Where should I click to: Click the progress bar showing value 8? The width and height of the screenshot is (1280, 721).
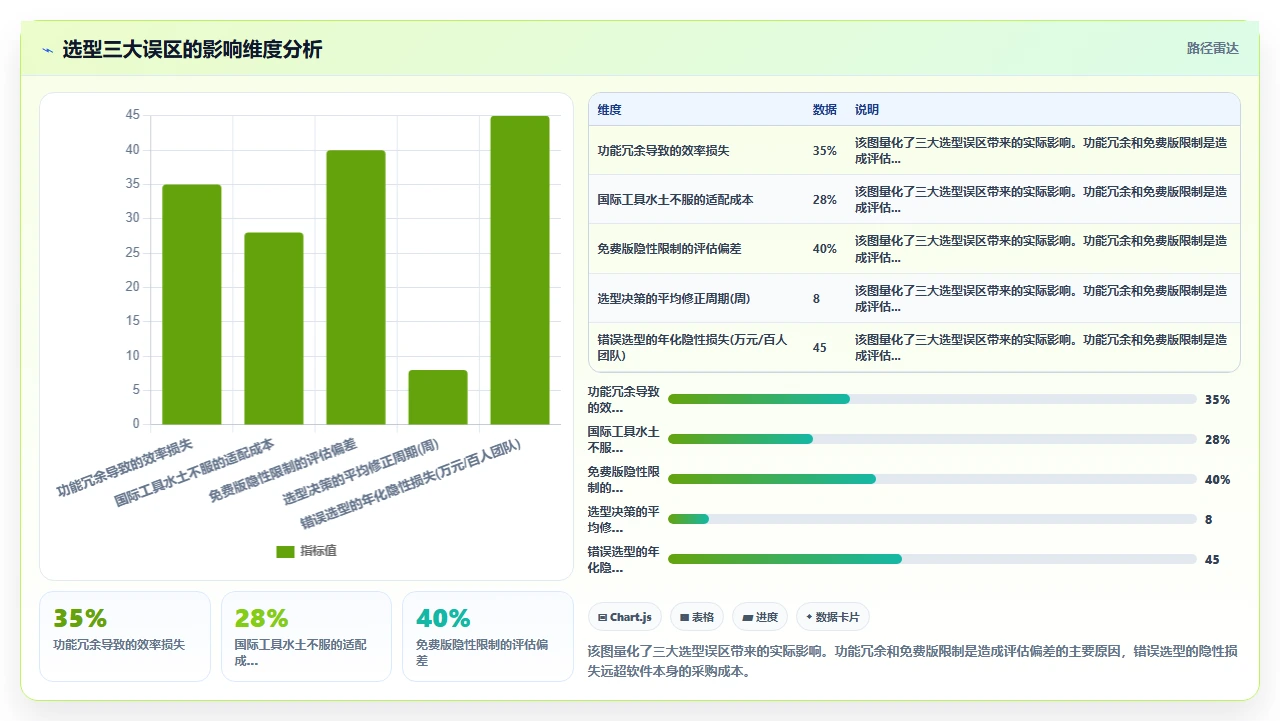(x=932, y=519)
